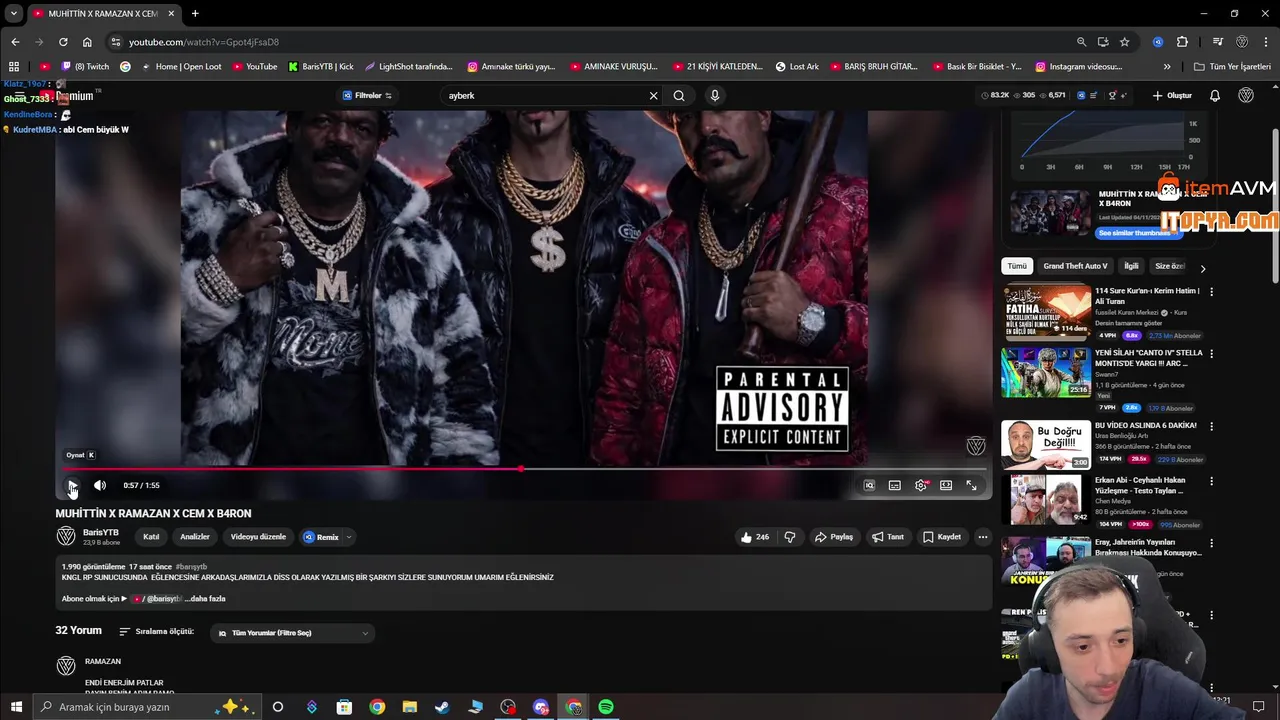The height and width of the screenshot is (720, 1280).
Task: Open Spotify from the taskbar
Action: [606, 707]
